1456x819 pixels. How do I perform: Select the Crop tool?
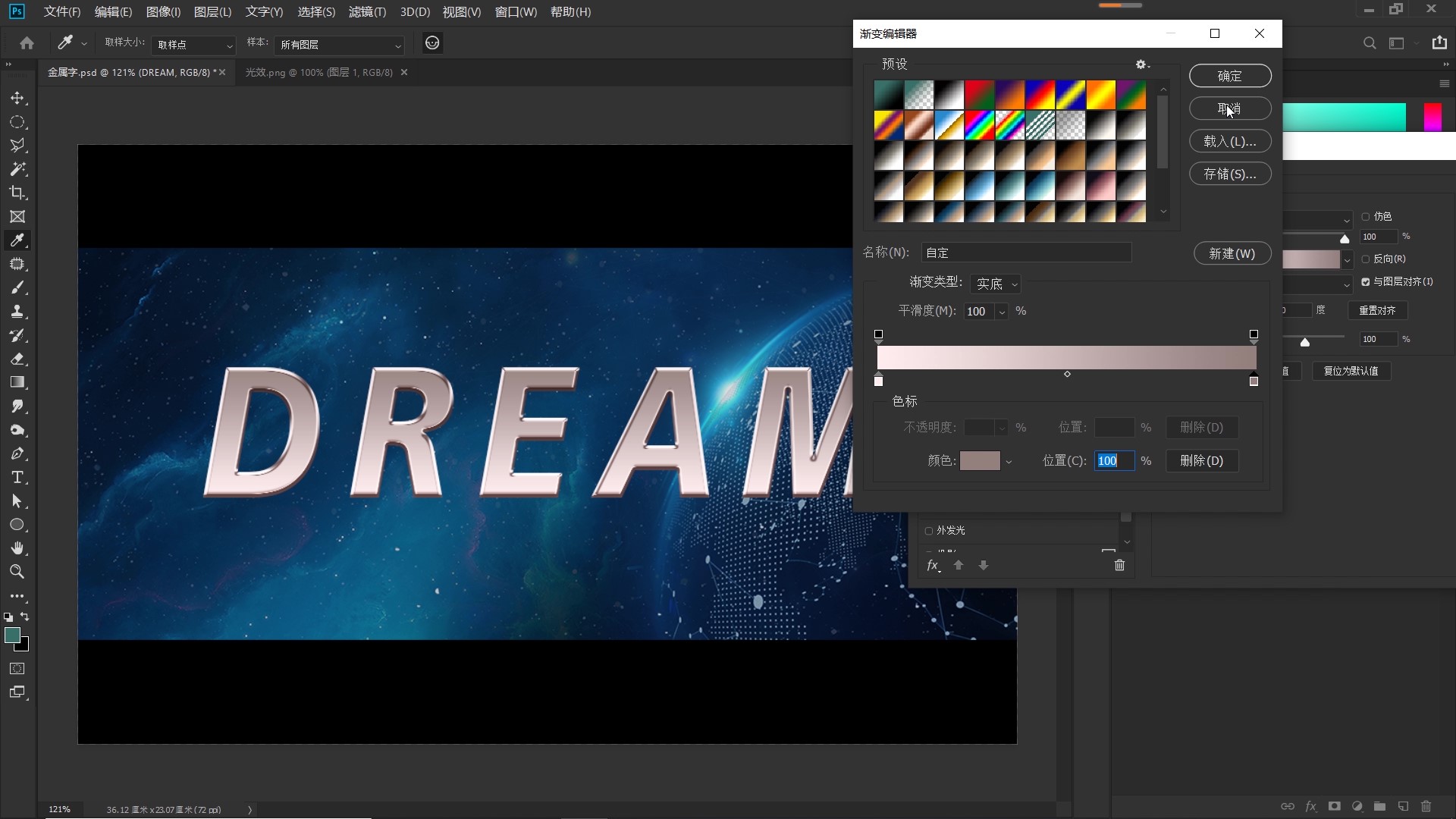point(17,193)
